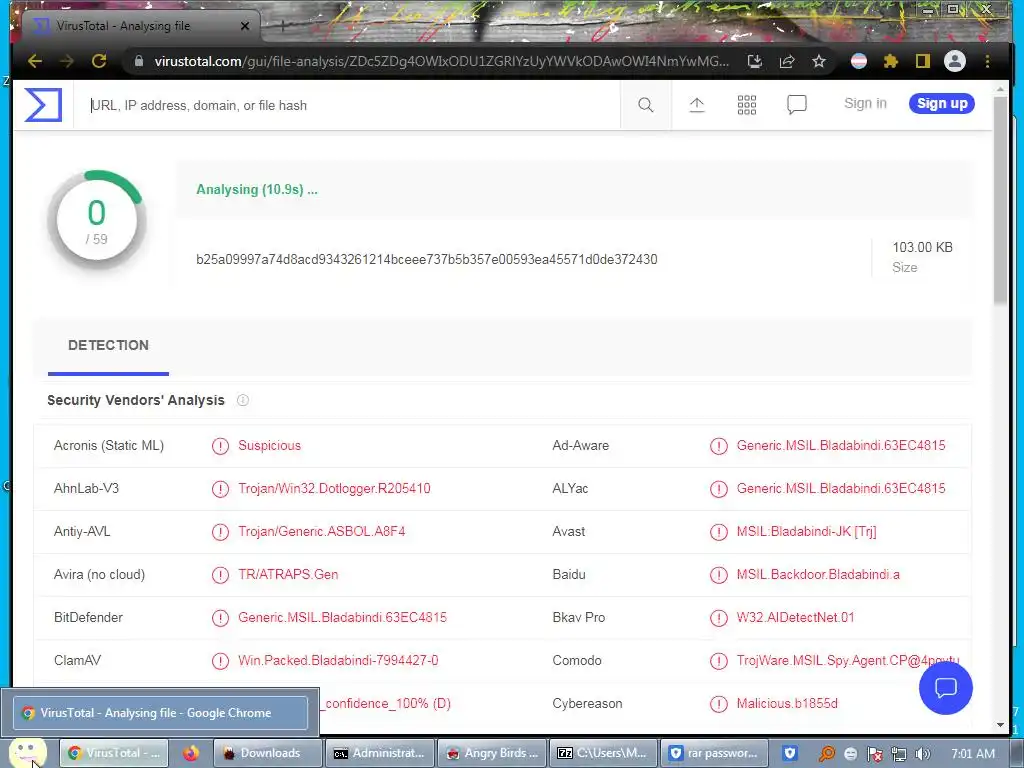Click the scrollbar down arrow

click(x=1000, y=725)
